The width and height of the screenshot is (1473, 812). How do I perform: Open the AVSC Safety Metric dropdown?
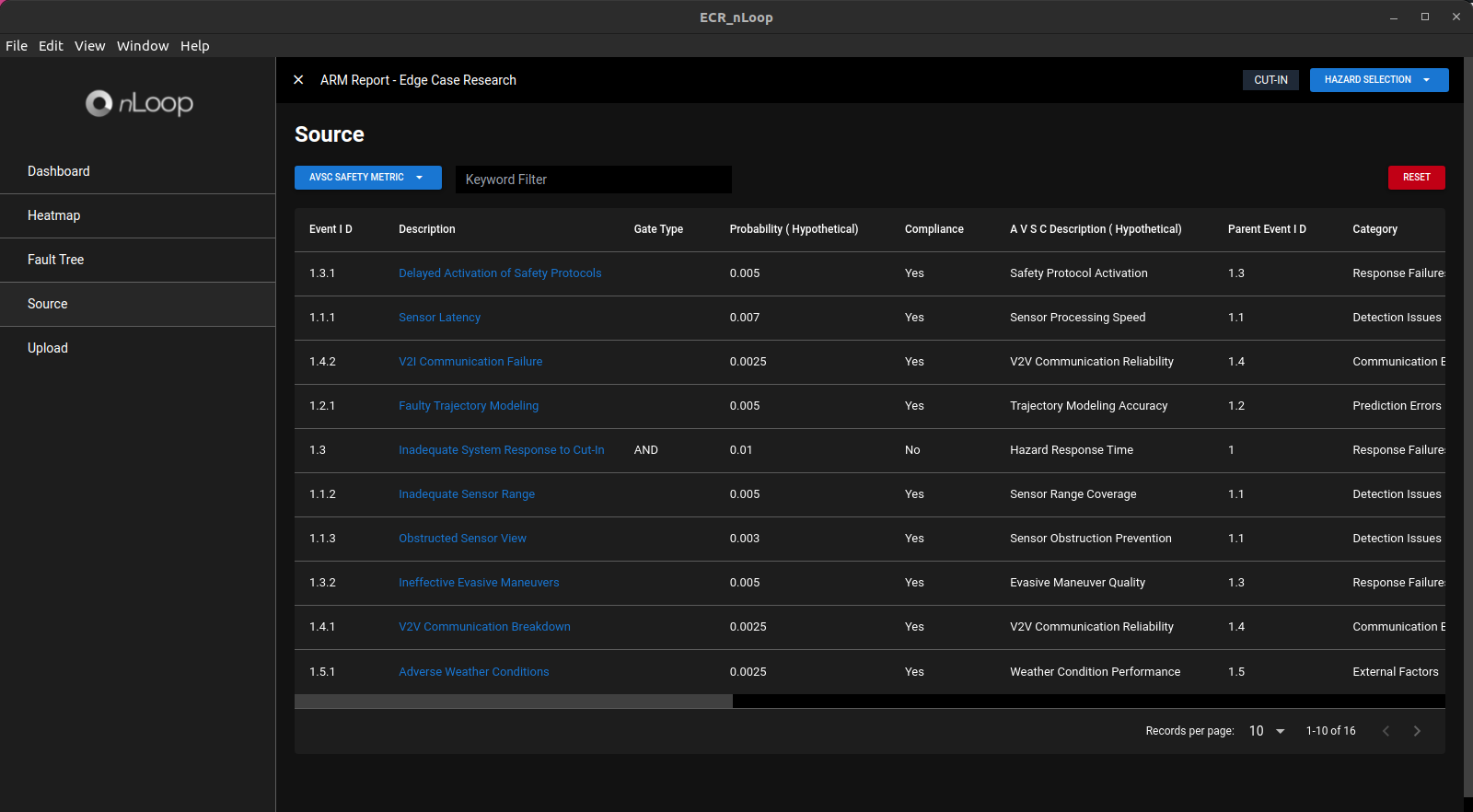click(x=368, y=178)
